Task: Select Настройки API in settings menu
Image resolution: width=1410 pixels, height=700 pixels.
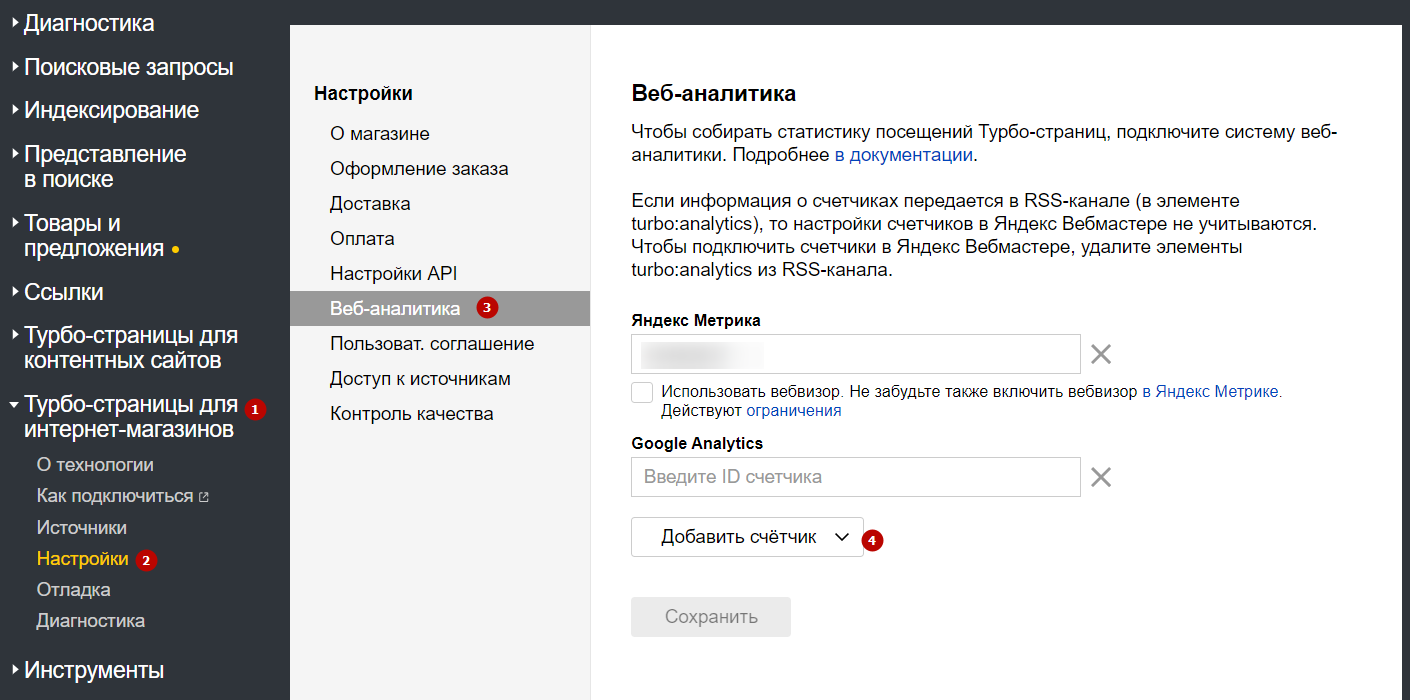Action: pos(393,274)
